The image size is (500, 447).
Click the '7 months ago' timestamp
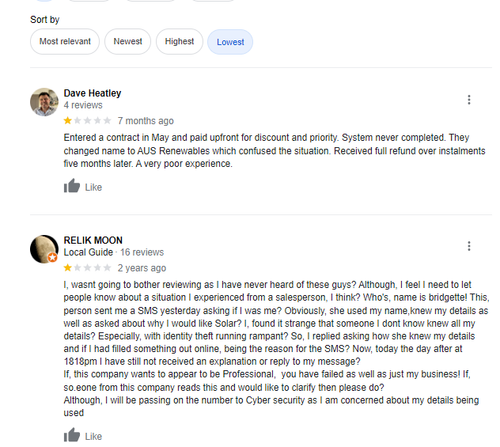click(146, 121)
